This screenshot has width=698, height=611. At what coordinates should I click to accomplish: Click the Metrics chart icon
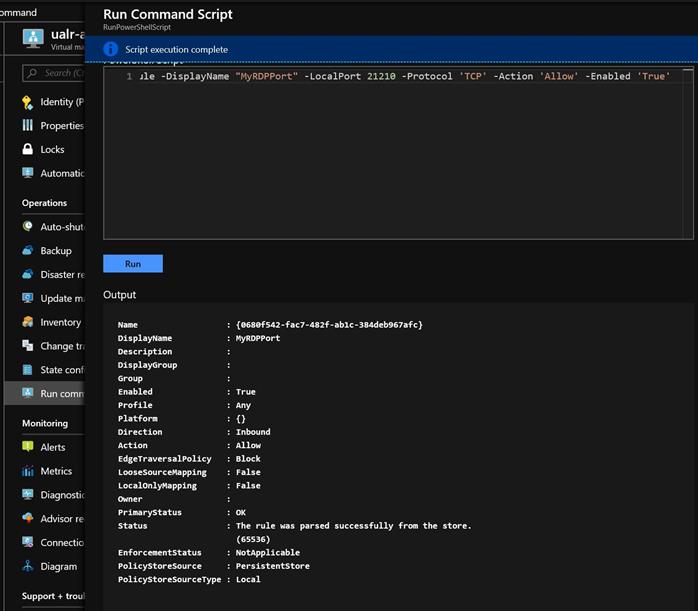click(28, 471)
